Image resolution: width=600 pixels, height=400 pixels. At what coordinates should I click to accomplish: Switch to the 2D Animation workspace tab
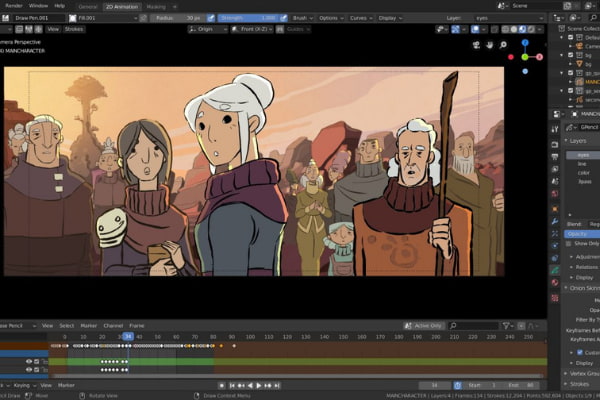click(123, 6)
